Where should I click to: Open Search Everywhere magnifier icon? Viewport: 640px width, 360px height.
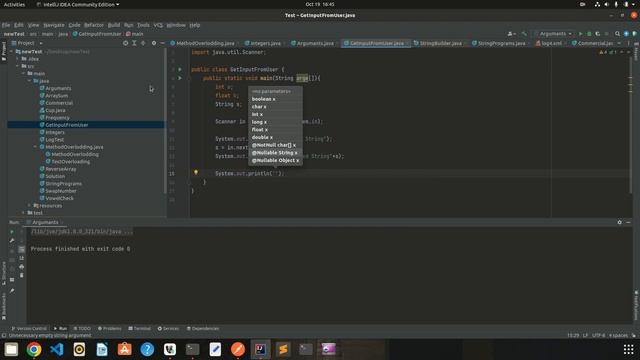pyautogui.click(x=617, y=34)
